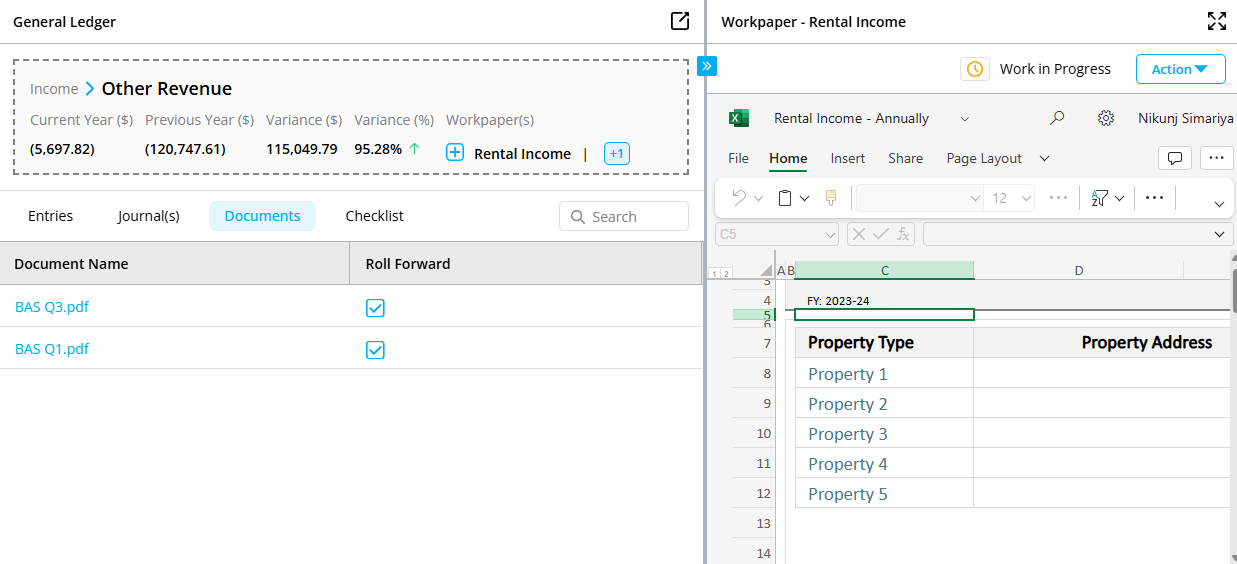This screenshot has width=1237, height=564.
Task: Open Excel settings gear
Action: coord(1106,118)
